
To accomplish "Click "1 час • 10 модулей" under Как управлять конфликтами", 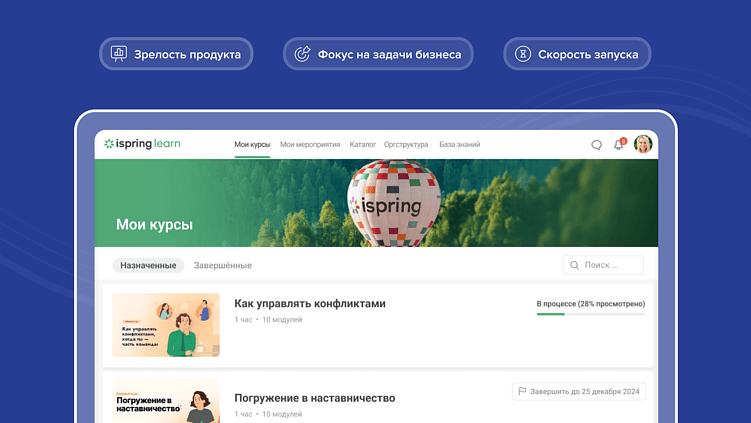I will tap(268, 320).
